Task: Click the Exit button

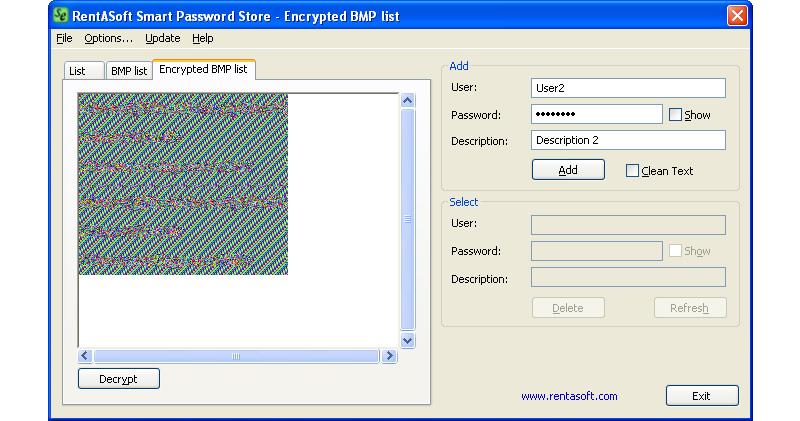Action: (x=702, y=395)
